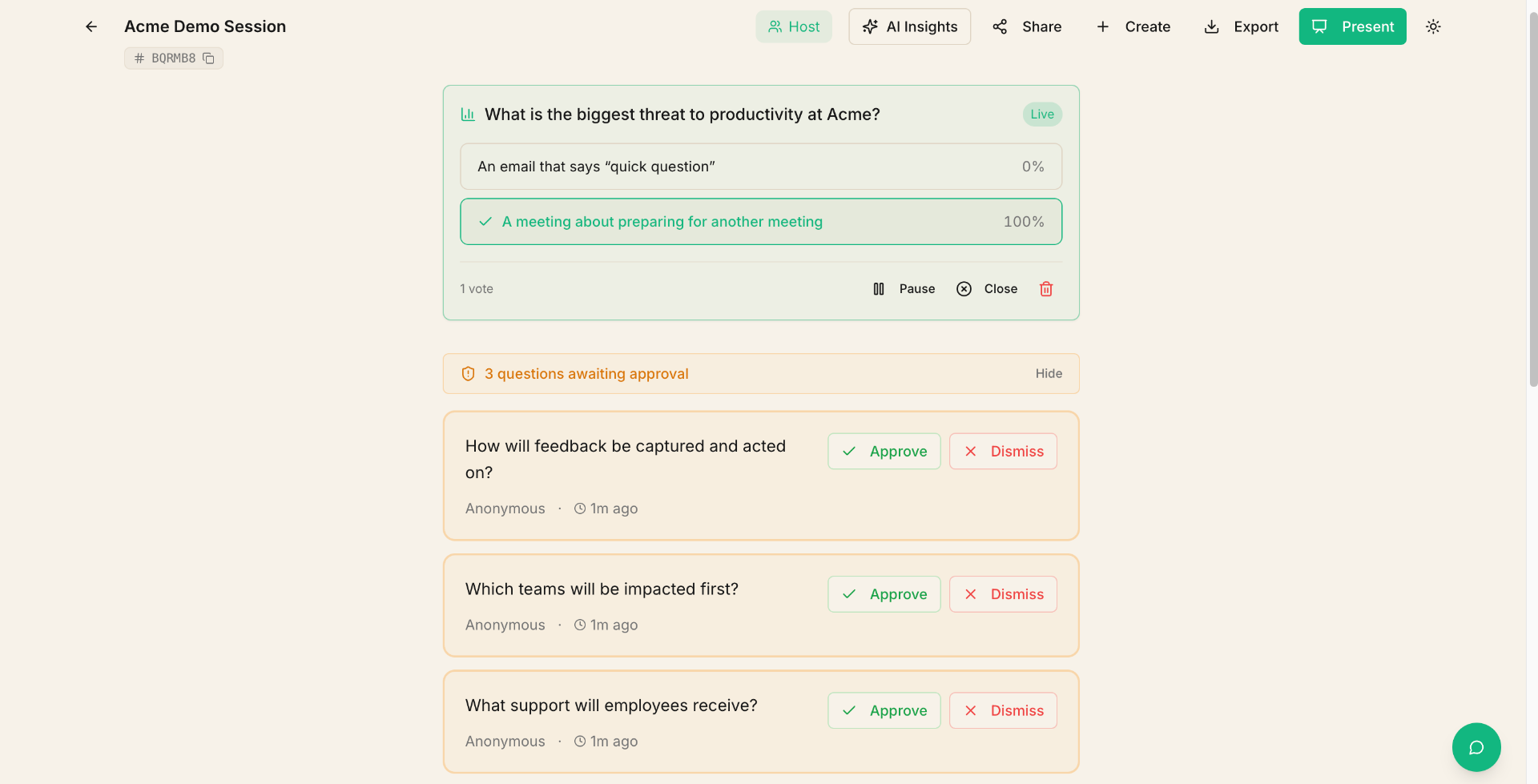Image resolution: width=1538 pixels, height=784 pixels.
Task: Click the poll question about productivity threat
Action: 682,115
